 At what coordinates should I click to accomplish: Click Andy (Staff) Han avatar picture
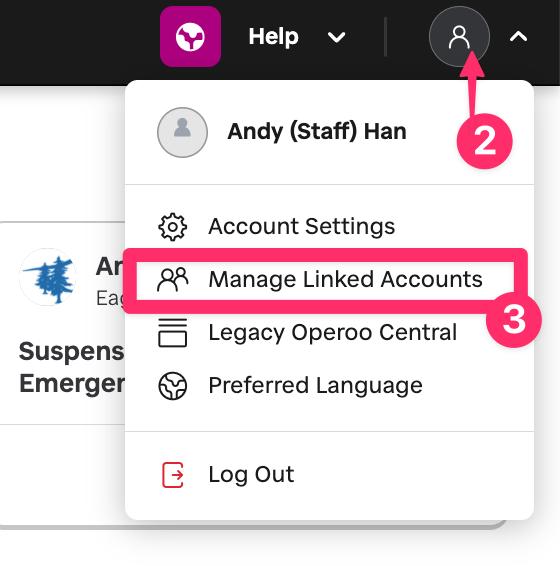click(x=182, y=132)
